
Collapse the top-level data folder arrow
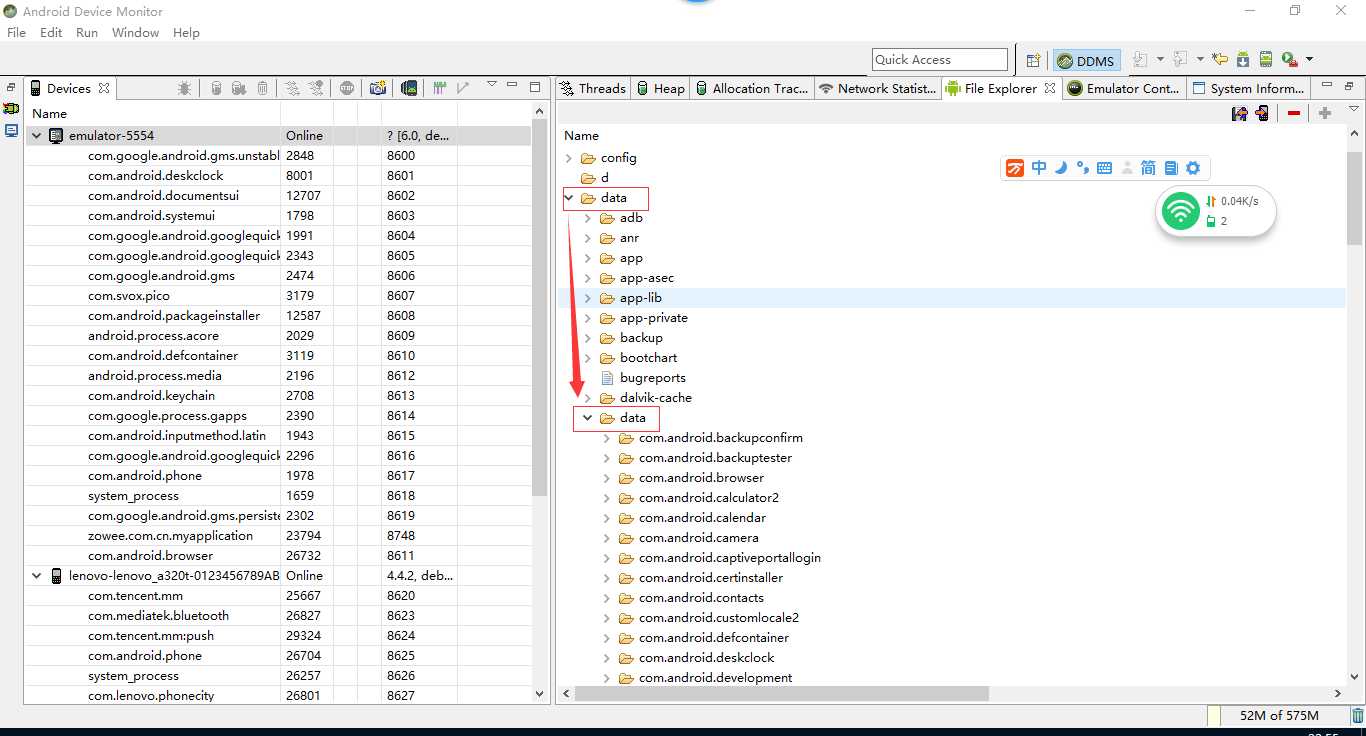click(x=568, y=198)
